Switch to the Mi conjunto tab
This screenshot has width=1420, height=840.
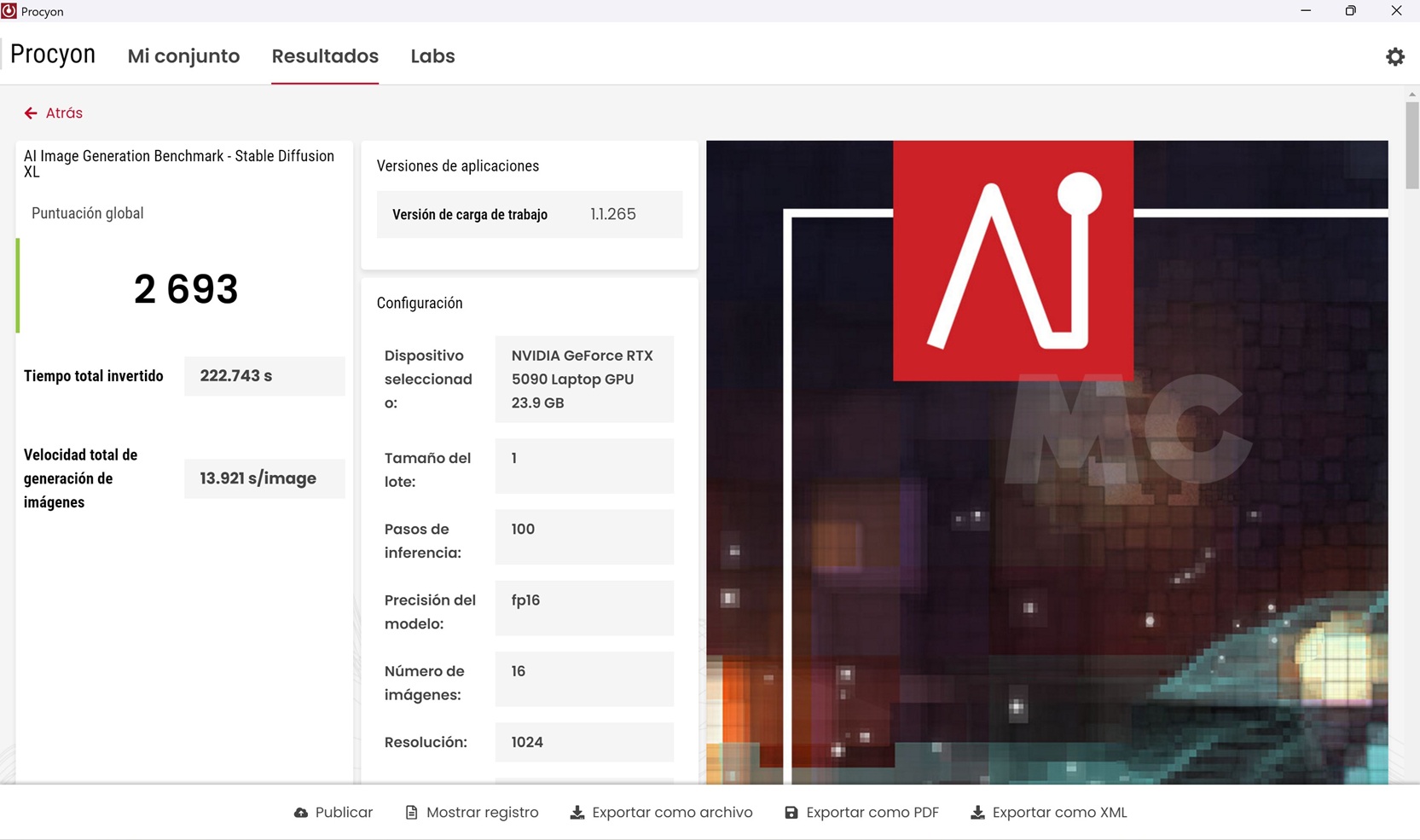point(183,56)
